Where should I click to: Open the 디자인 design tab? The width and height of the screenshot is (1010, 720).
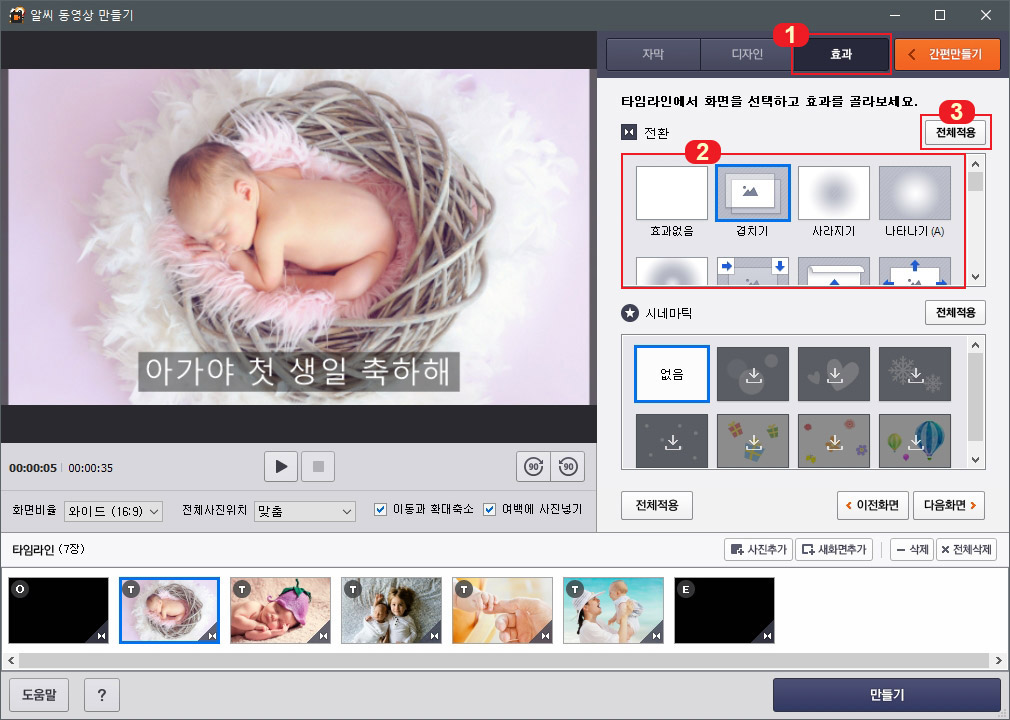tap(746, 54)
